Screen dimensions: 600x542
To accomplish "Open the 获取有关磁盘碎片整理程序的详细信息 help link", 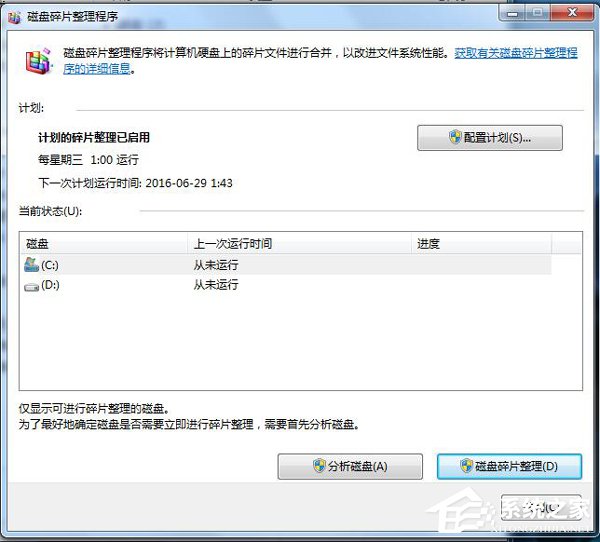I will point(515,53).
